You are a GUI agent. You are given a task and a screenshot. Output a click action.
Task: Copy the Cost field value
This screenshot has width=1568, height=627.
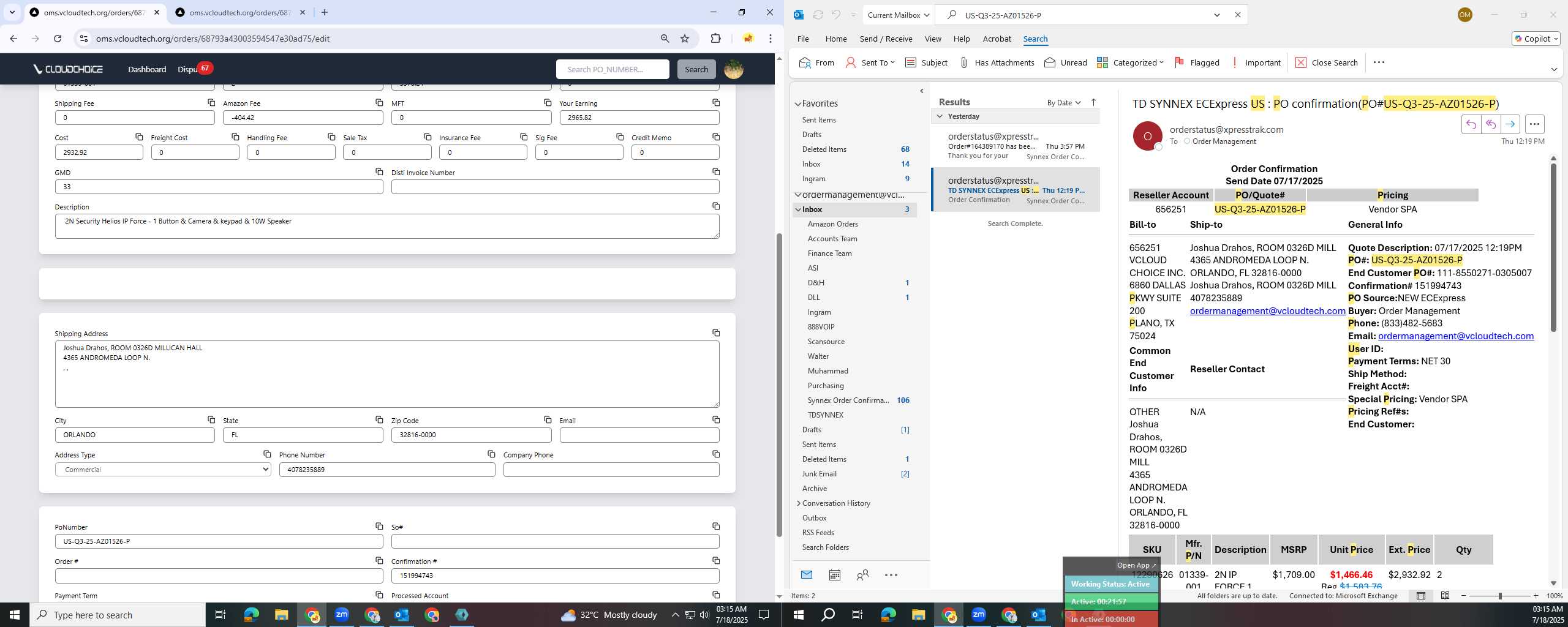139,137
